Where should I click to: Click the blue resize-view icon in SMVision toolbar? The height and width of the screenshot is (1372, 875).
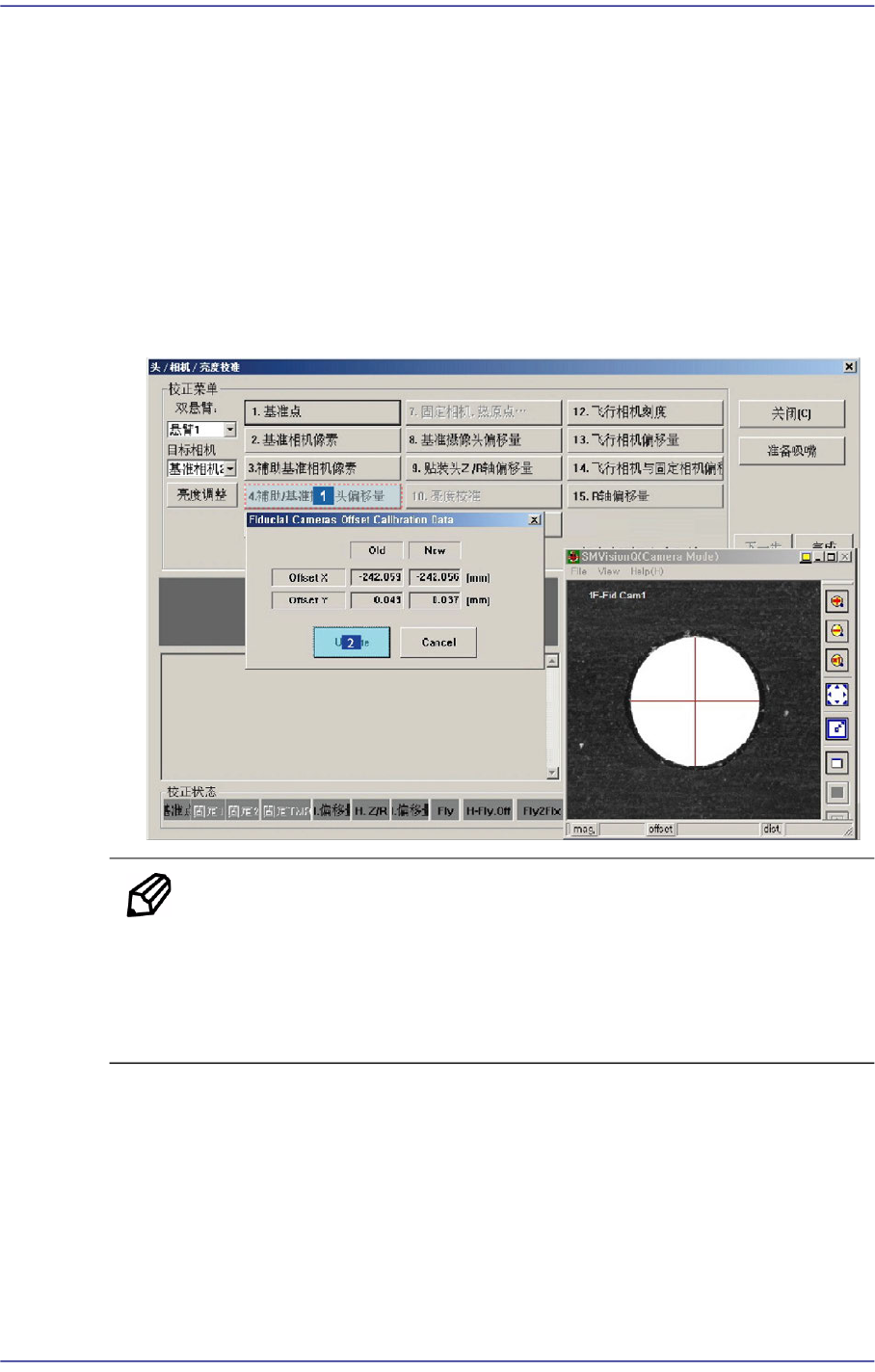(x=837, y=729)
